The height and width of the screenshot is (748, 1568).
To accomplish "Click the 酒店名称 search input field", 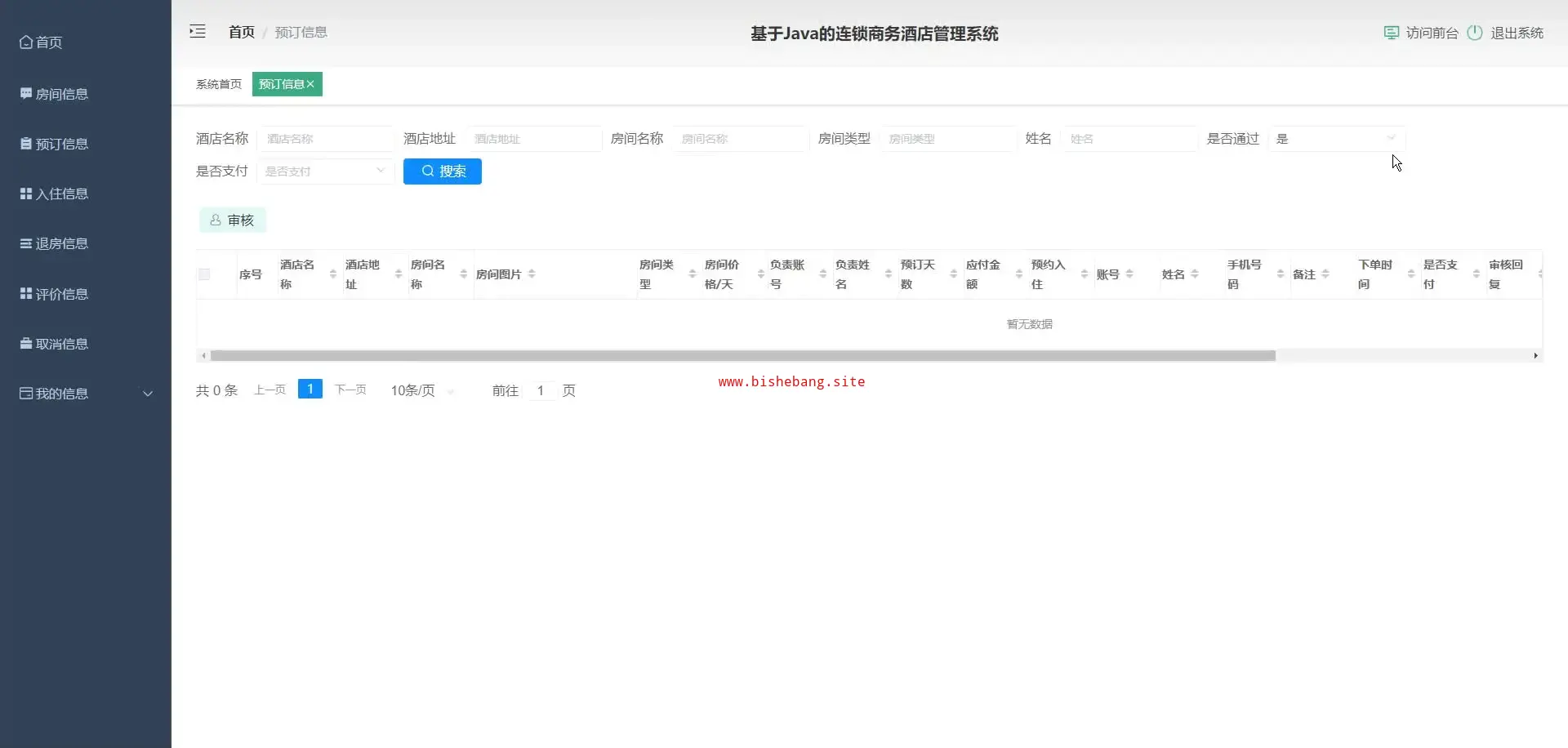I will [325, 139].
